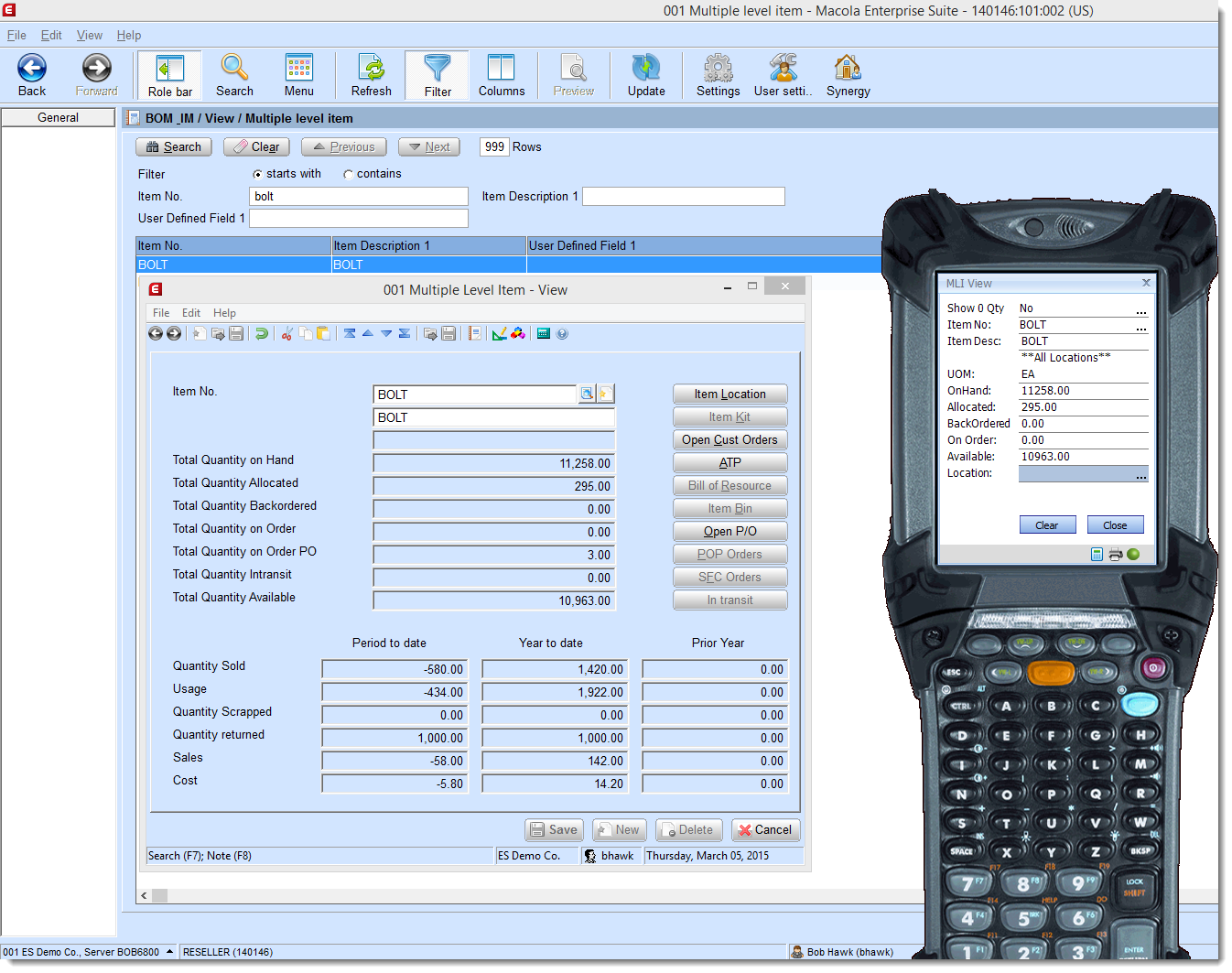Click the calculator icon in the MLI View footer
Image resolution: width=1232 pixels, height=973 pixels.
click(1097, 554)
